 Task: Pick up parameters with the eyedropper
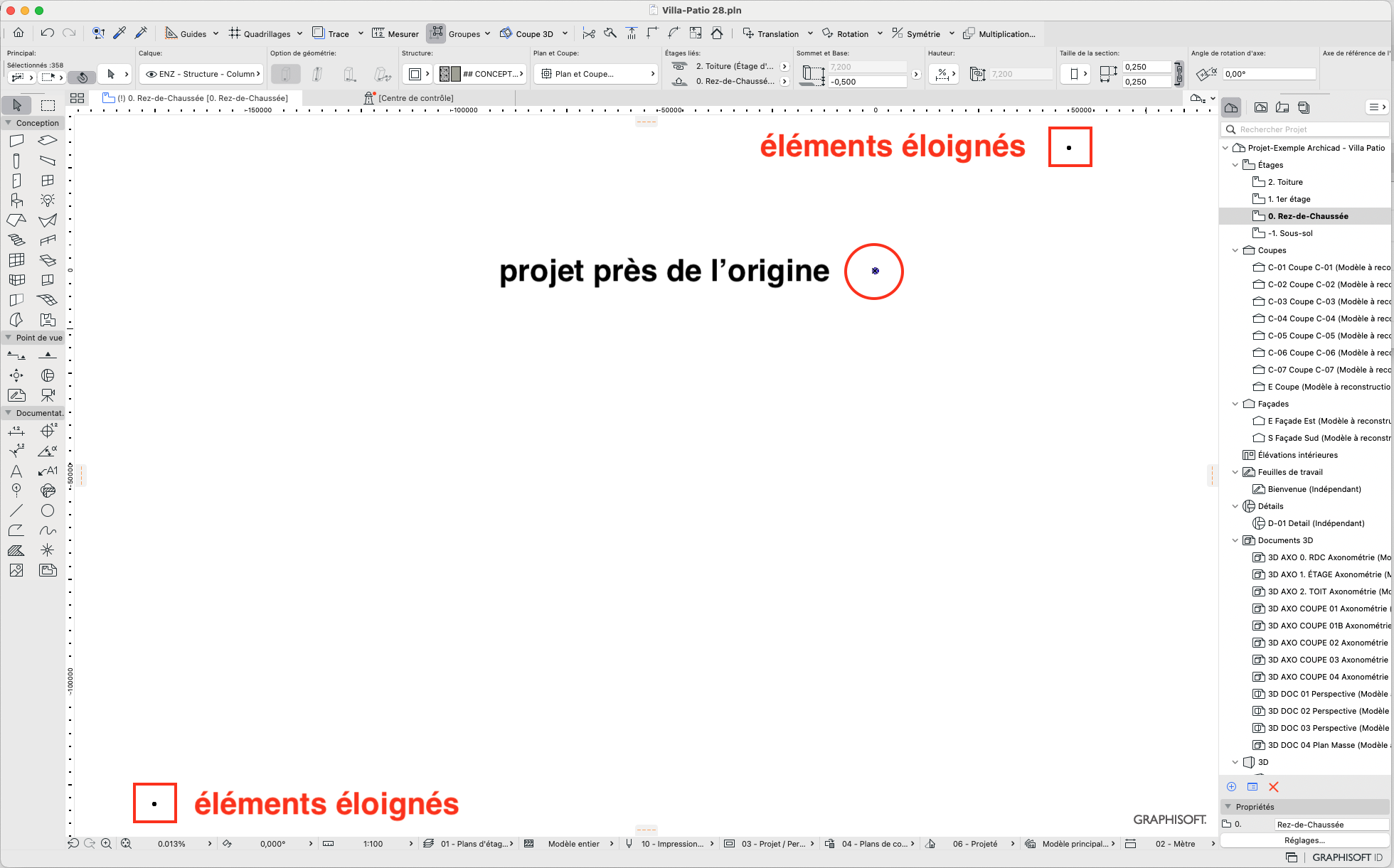[x=119, y=33]
